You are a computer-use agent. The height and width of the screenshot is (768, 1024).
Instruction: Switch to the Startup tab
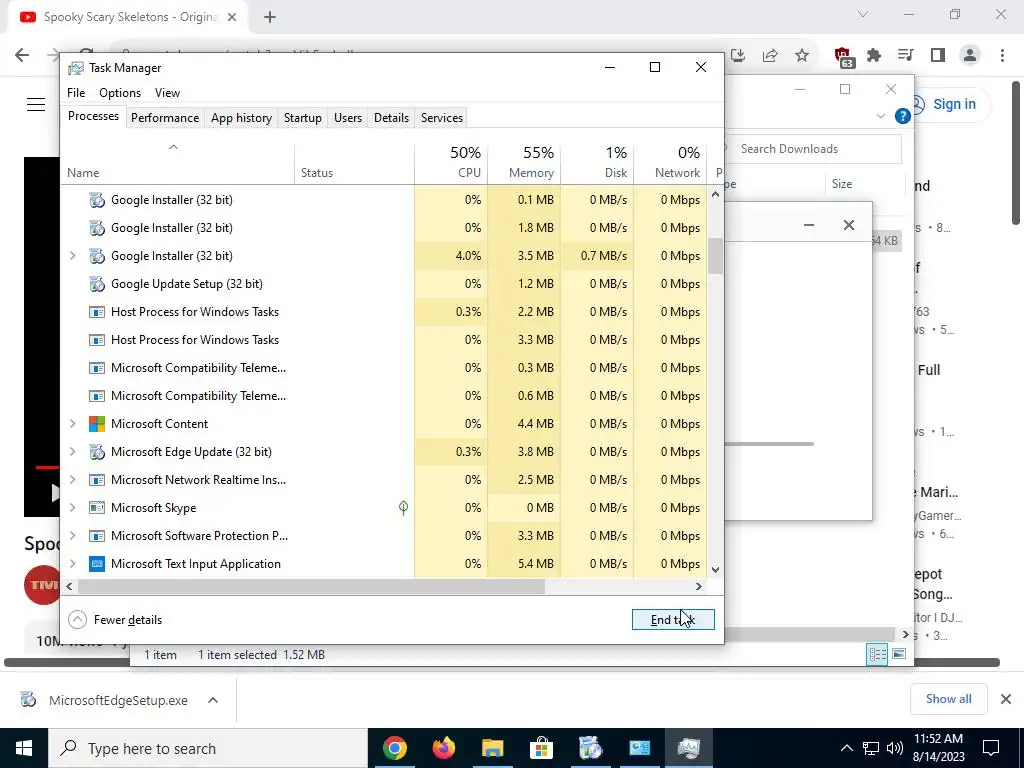click(x=302, y=118)
